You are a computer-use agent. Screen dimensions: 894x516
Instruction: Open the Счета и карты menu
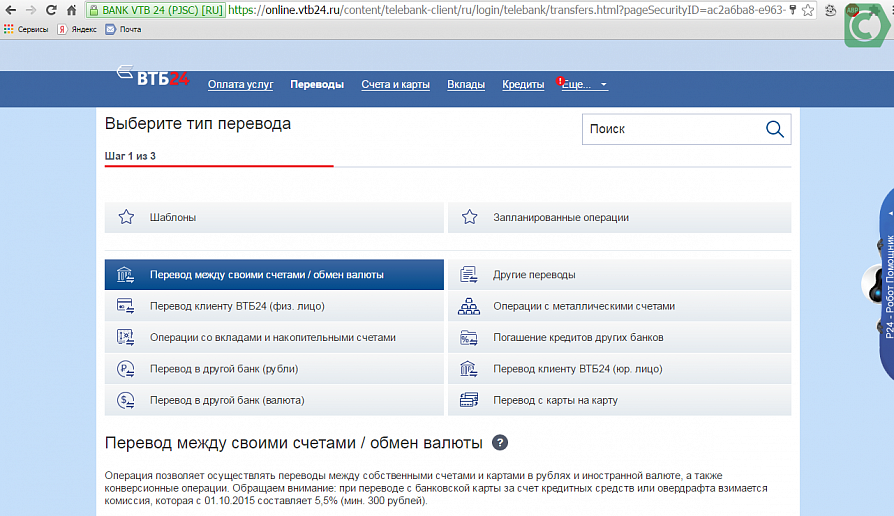[x=395, y=85]
